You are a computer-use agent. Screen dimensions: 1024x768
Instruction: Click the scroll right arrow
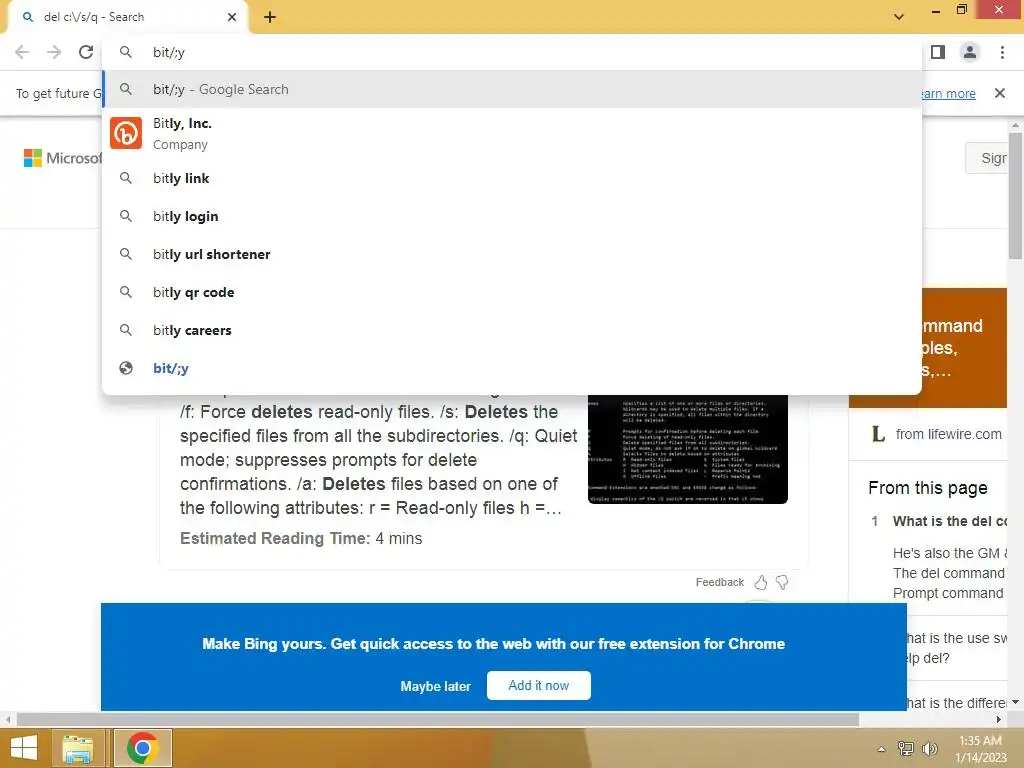point(999,720)
